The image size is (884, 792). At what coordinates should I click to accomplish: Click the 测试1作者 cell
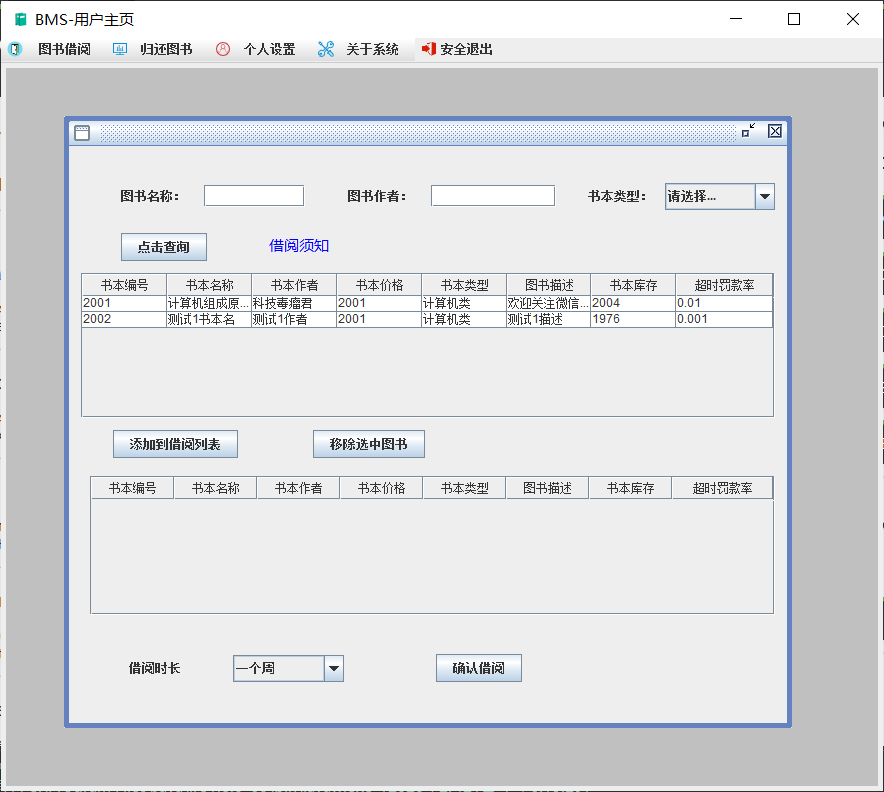point(294,319)
